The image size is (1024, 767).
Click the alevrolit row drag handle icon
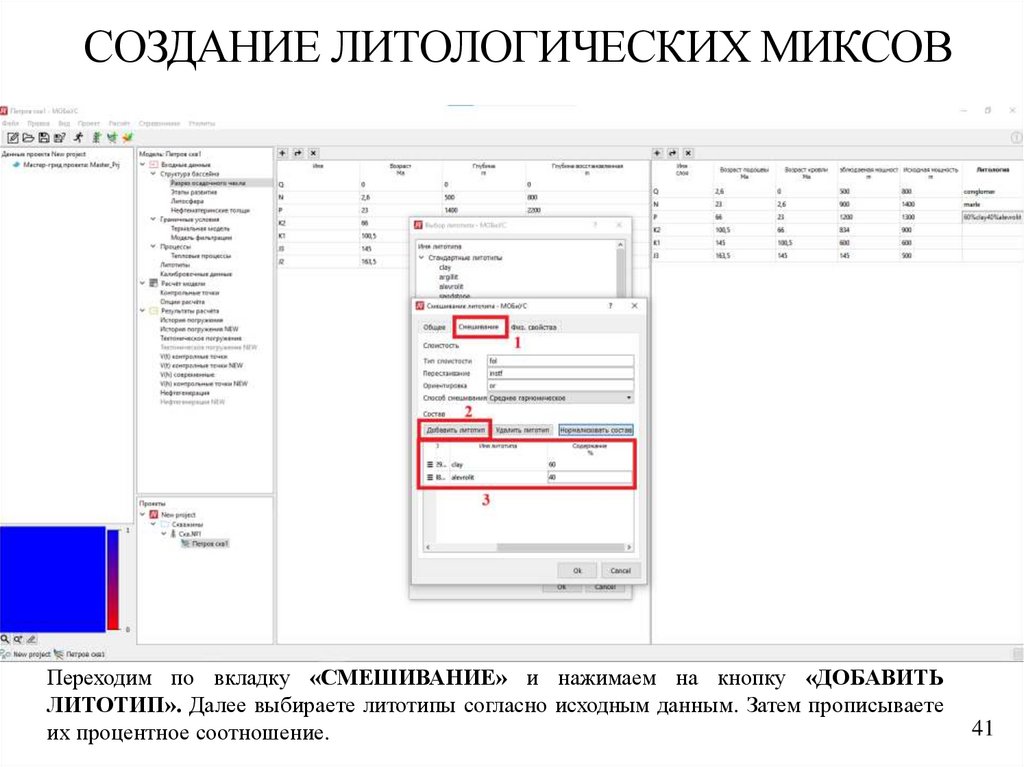pyautogui.click(x=430, y=478)
